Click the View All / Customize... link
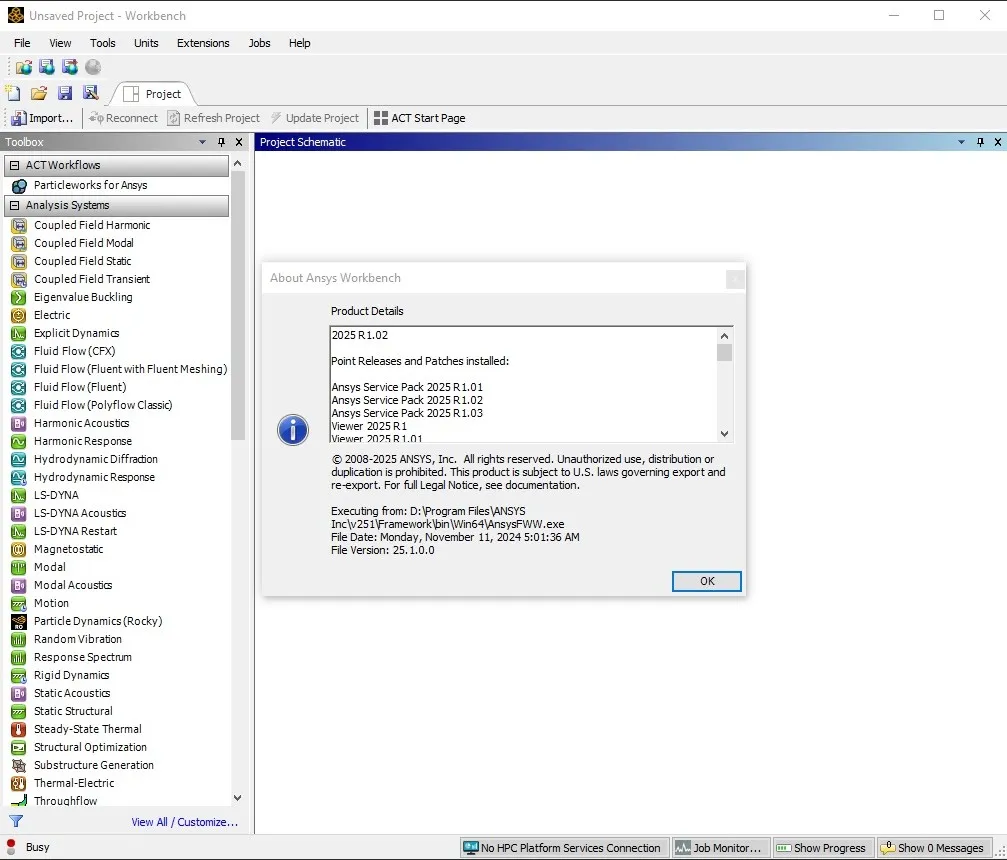Screen dimensions: 1007x860 pos(185,822)
